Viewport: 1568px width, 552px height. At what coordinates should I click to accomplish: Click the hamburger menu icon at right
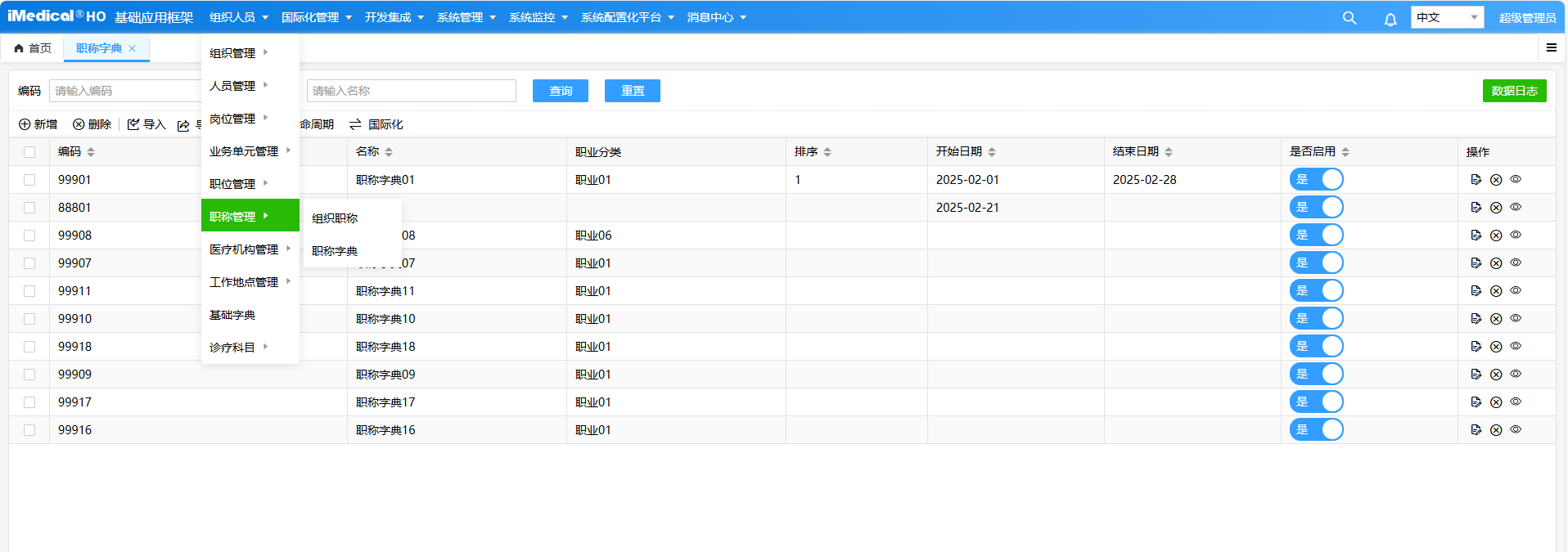[x=1551, y=48]
